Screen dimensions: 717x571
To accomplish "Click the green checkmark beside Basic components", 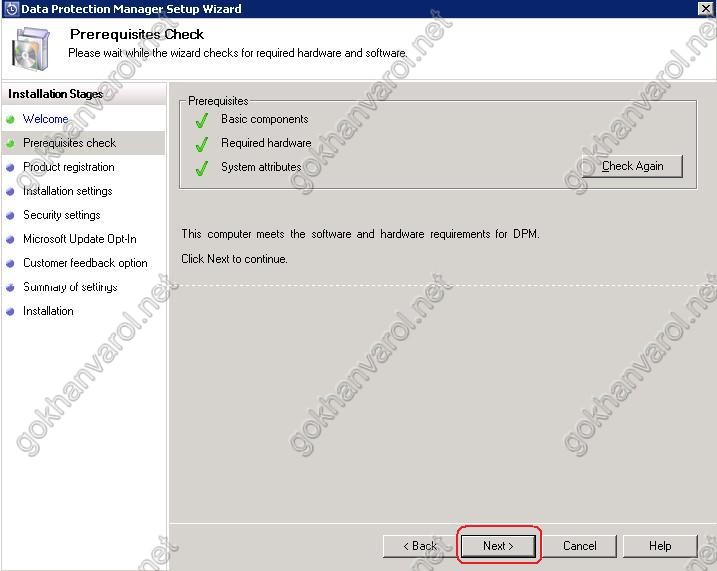I will pos(202,120).
